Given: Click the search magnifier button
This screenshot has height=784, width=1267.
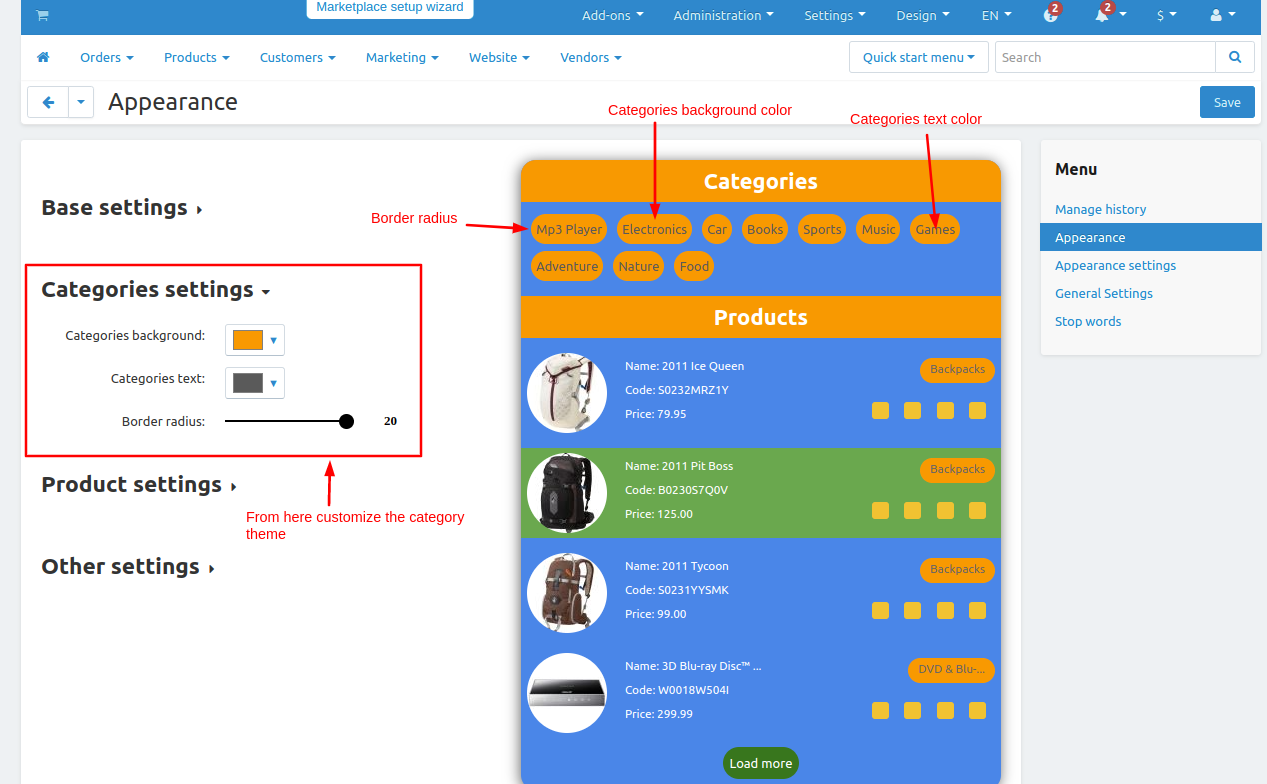Looking at the screenshot, I should pyautogui.click(x=1235, y=57).
